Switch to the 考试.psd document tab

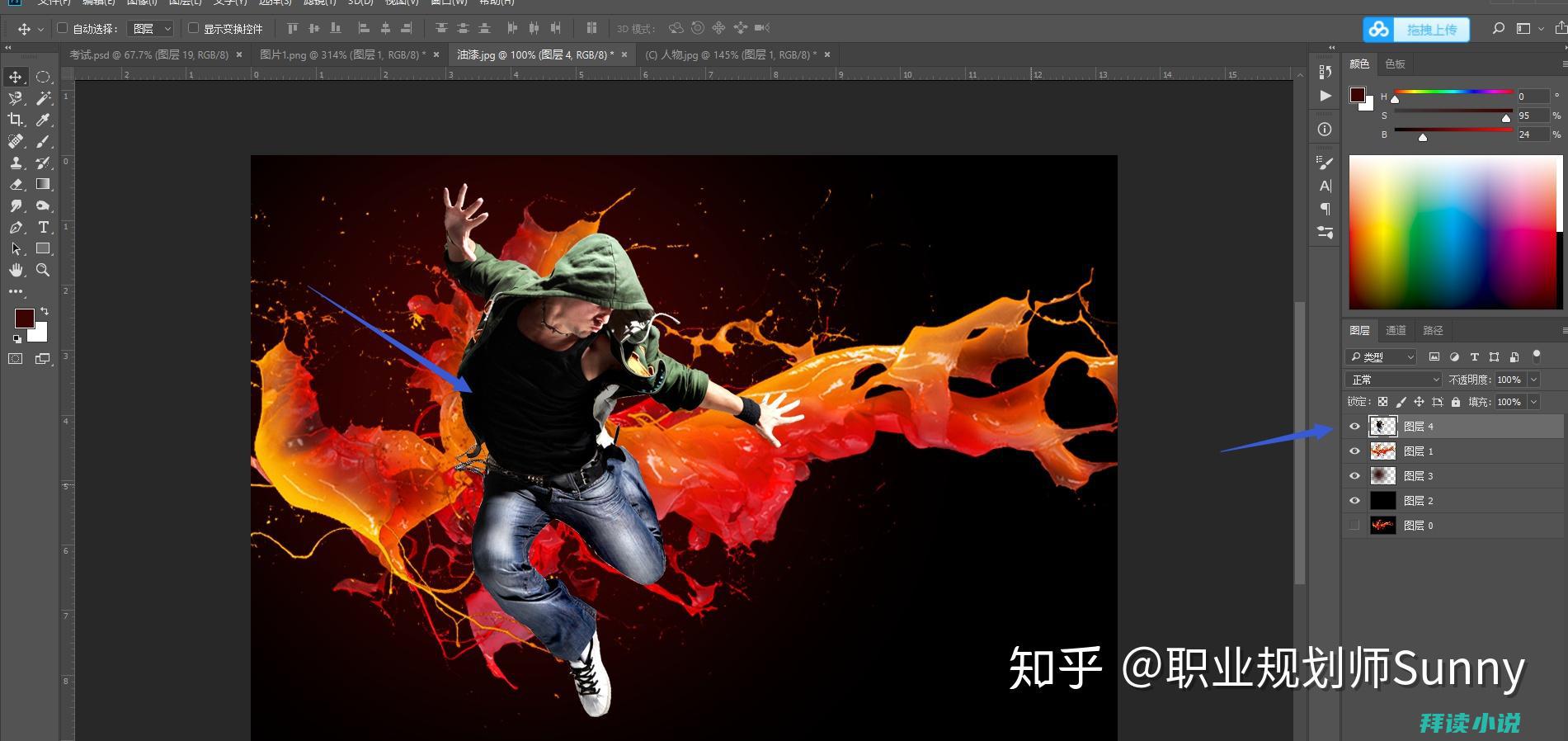coord(148,54)
